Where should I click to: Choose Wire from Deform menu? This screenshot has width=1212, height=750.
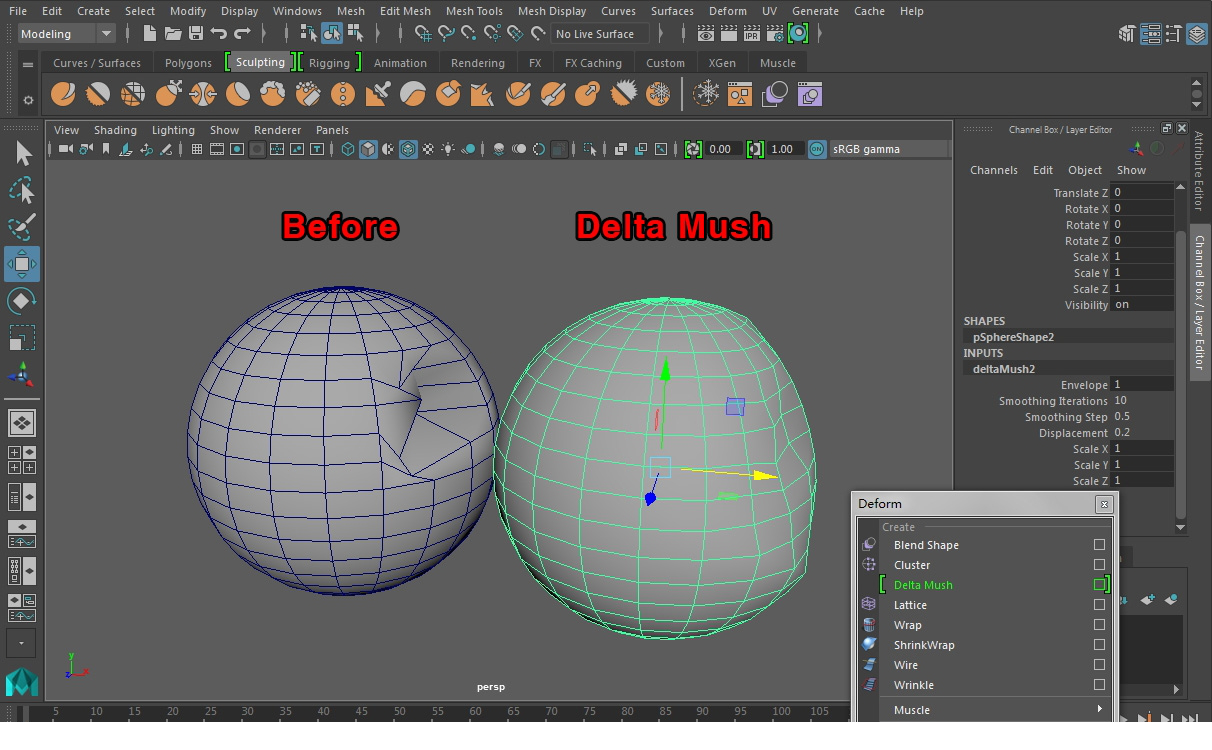[906, 665]
